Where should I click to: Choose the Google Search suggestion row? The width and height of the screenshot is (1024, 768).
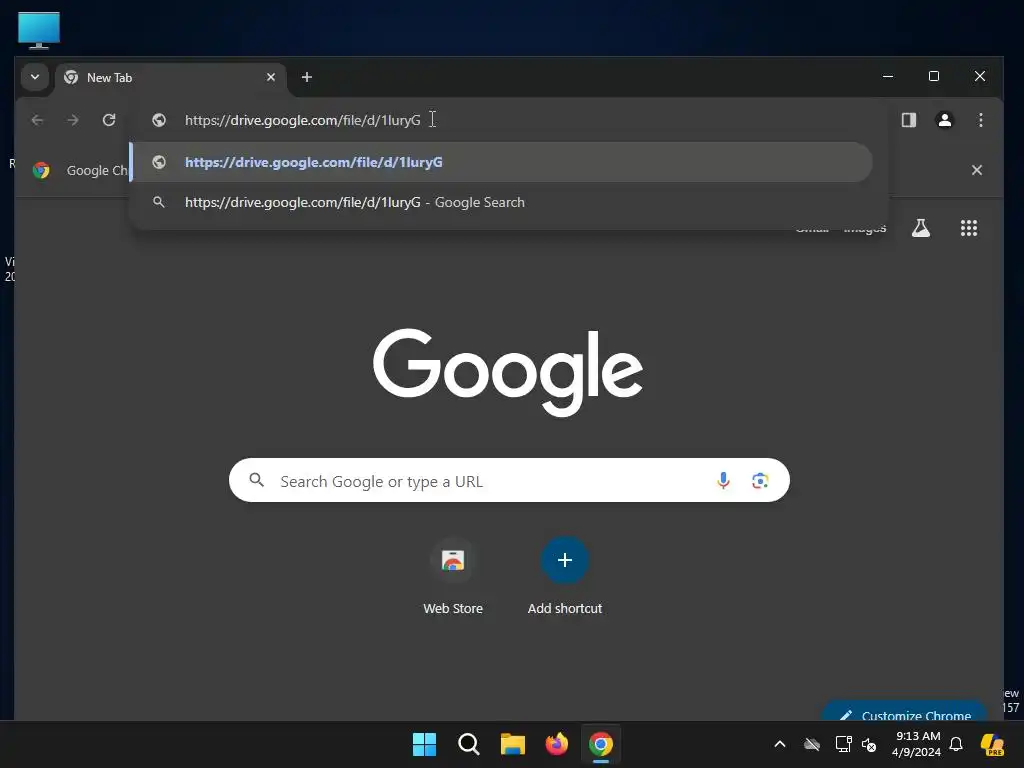(502, 202)
